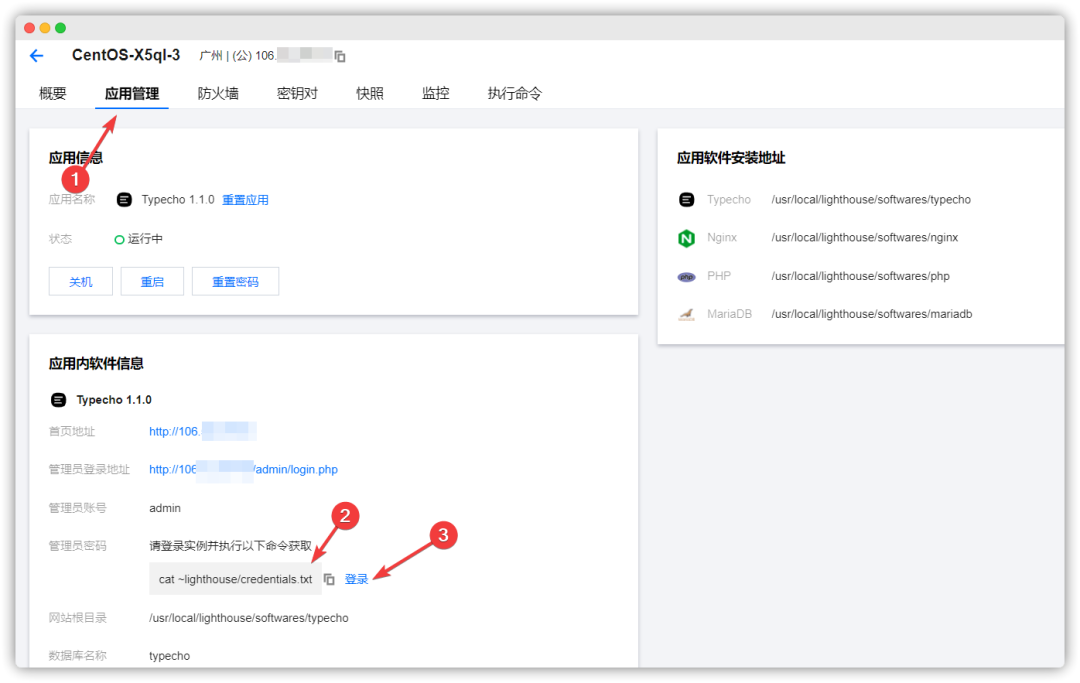Open the homepage address link
The image size is (1080, 683).
(202, 432)
